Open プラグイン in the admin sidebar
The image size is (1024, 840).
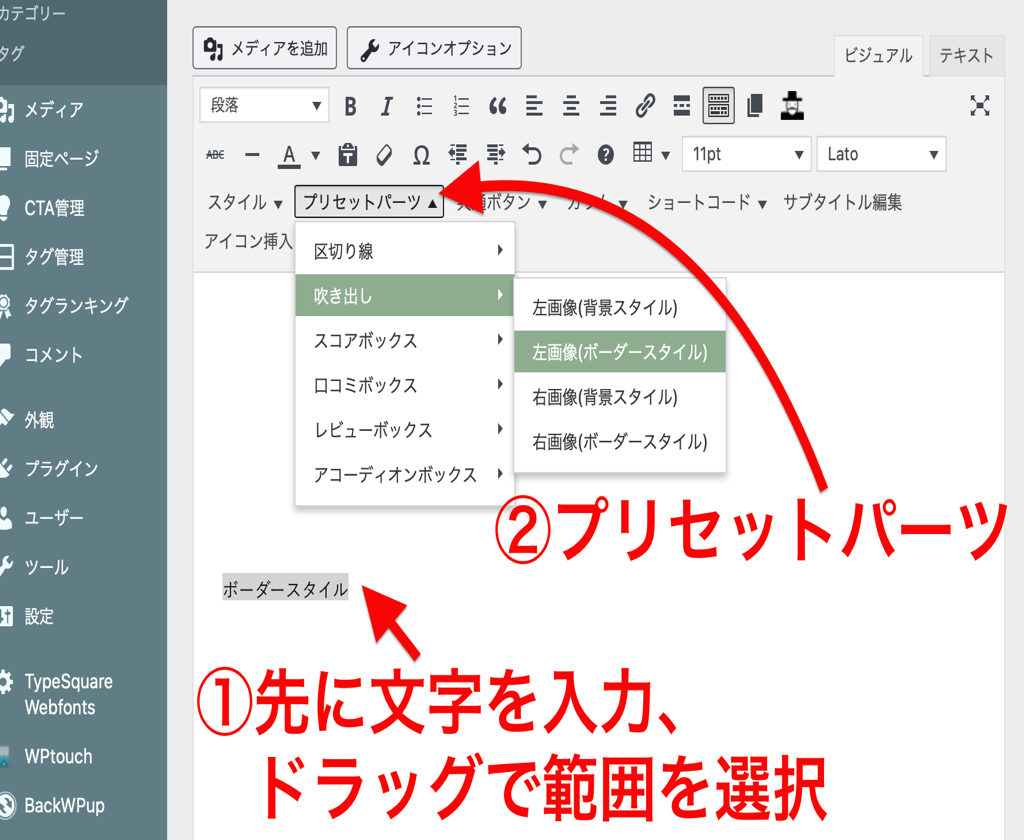tap(61, 468)
